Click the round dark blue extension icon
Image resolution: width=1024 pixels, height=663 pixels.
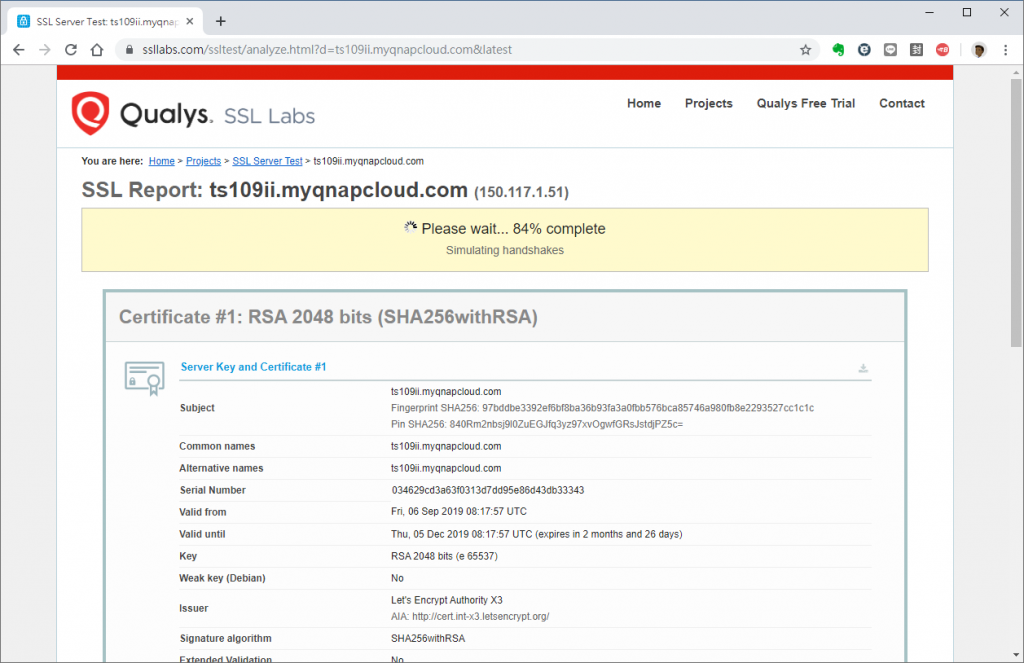click(x=864, y=50)
